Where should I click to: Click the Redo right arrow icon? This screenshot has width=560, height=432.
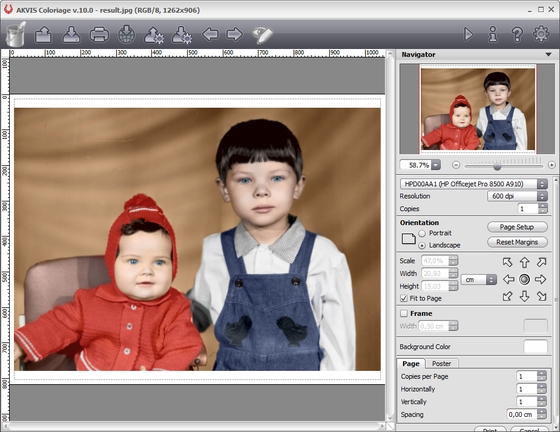[x=235, y=35]
